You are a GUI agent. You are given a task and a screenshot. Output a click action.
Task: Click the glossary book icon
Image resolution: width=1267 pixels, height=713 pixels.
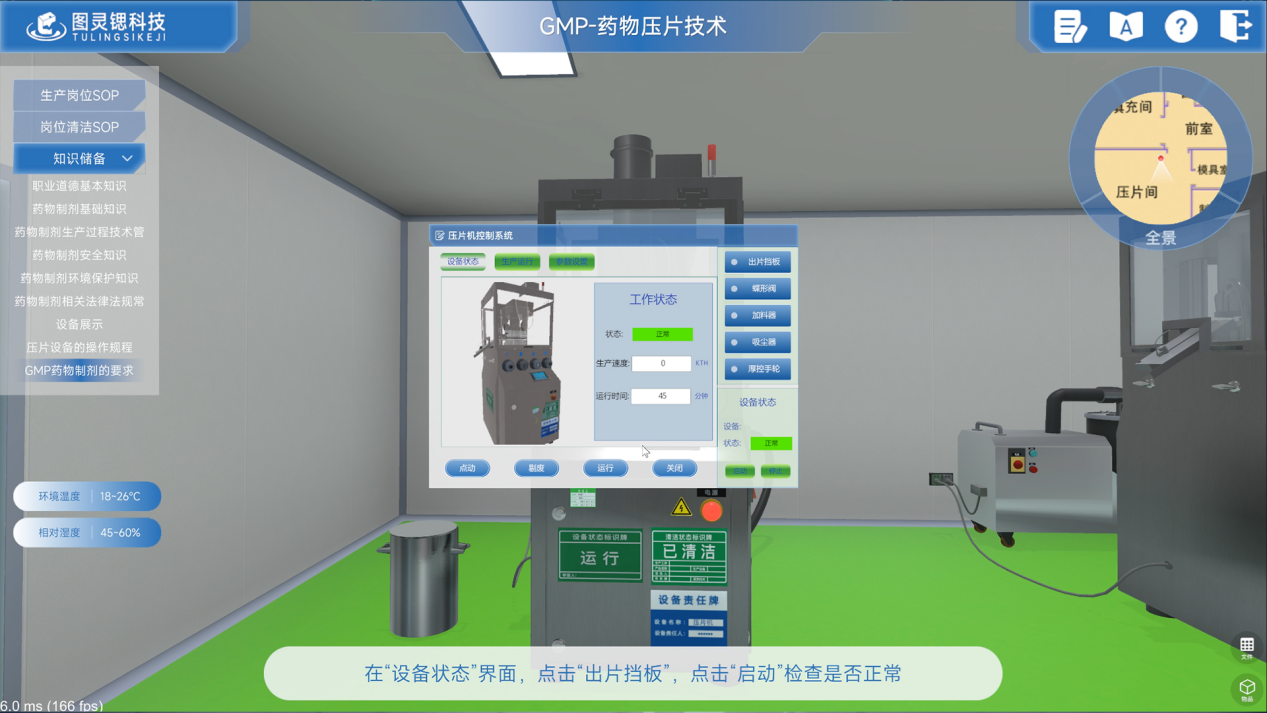tap(1125, 27)
